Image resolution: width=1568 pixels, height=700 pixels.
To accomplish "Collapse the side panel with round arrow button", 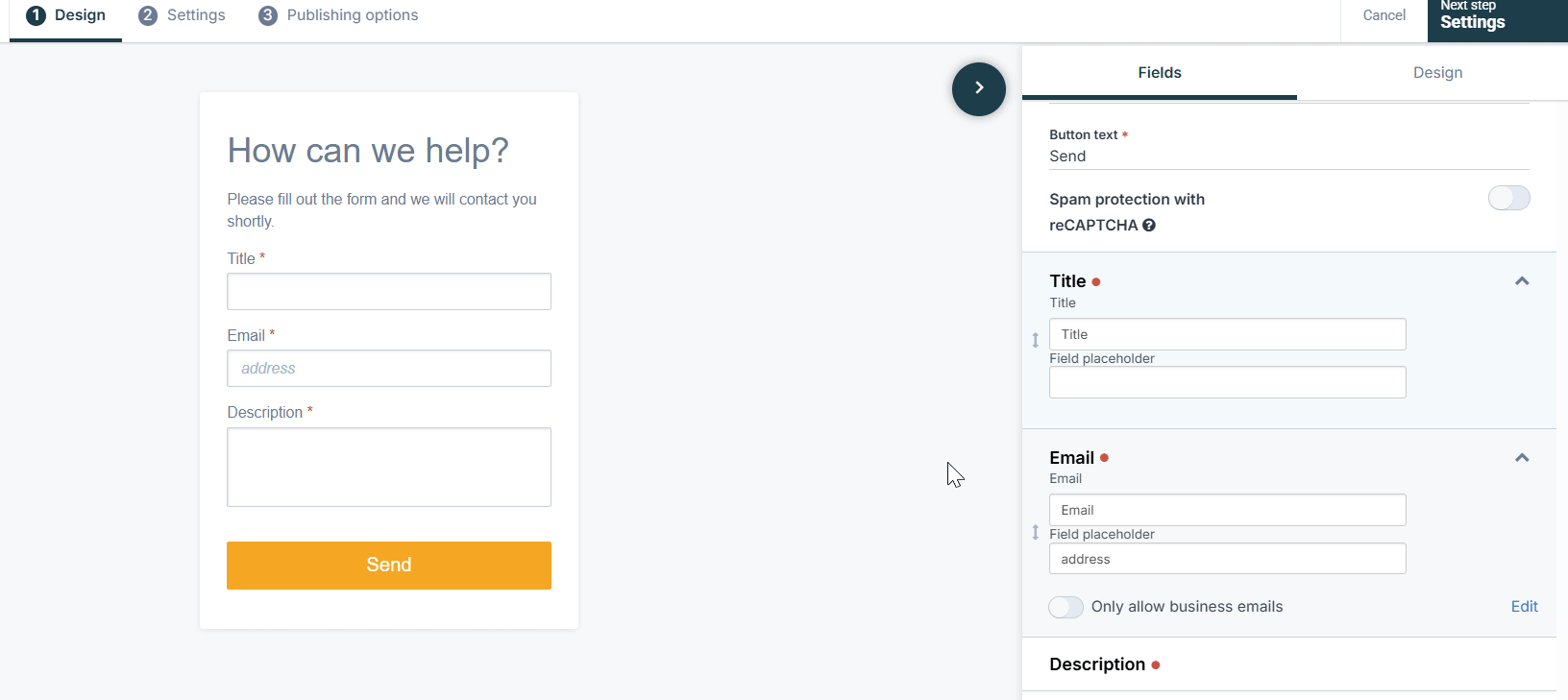I will point(978,88).
